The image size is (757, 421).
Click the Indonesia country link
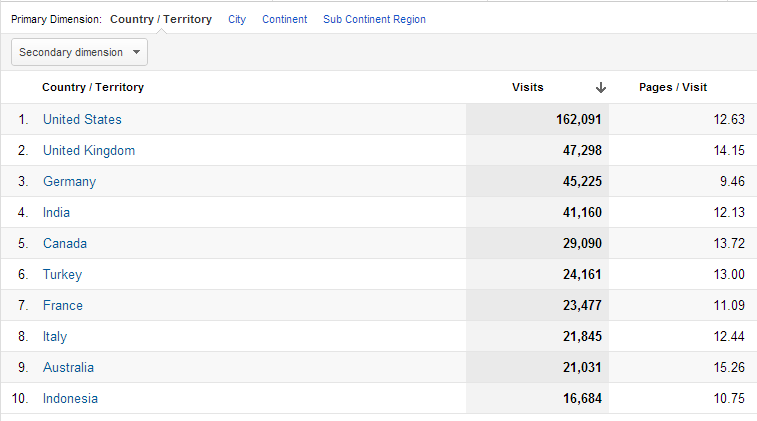(x=70, y=398)
